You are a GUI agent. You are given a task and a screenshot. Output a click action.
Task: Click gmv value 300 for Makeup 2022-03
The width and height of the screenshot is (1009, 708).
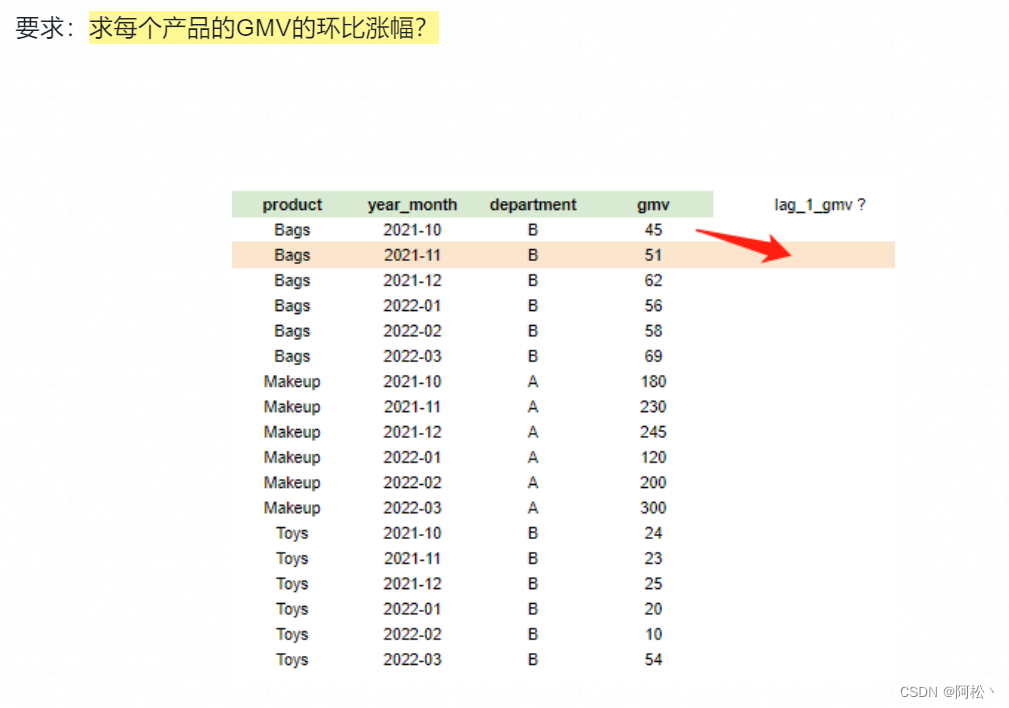click(x=653, y=508)
